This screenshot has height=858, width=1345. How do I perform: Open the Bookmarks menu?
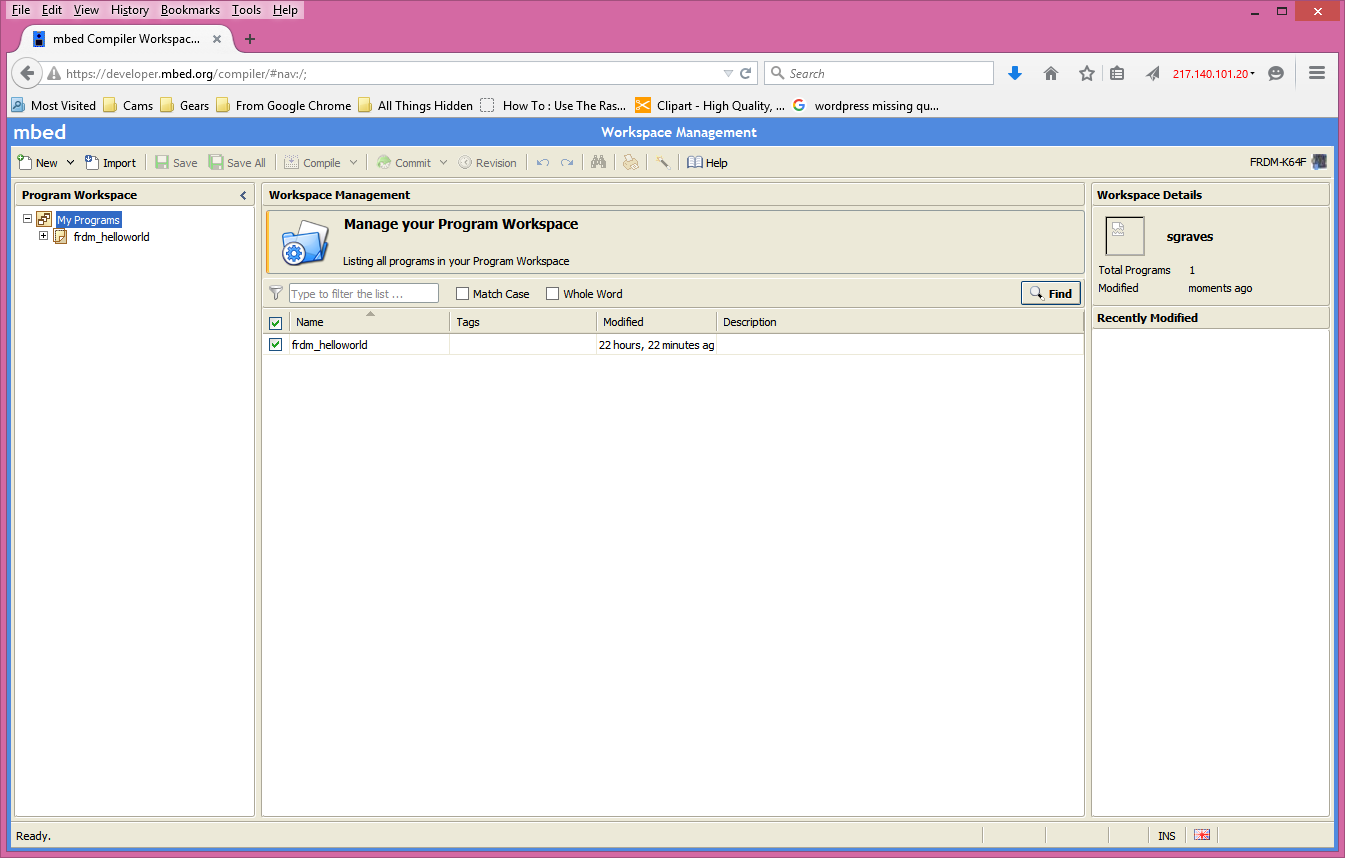(x=190, y=10)
